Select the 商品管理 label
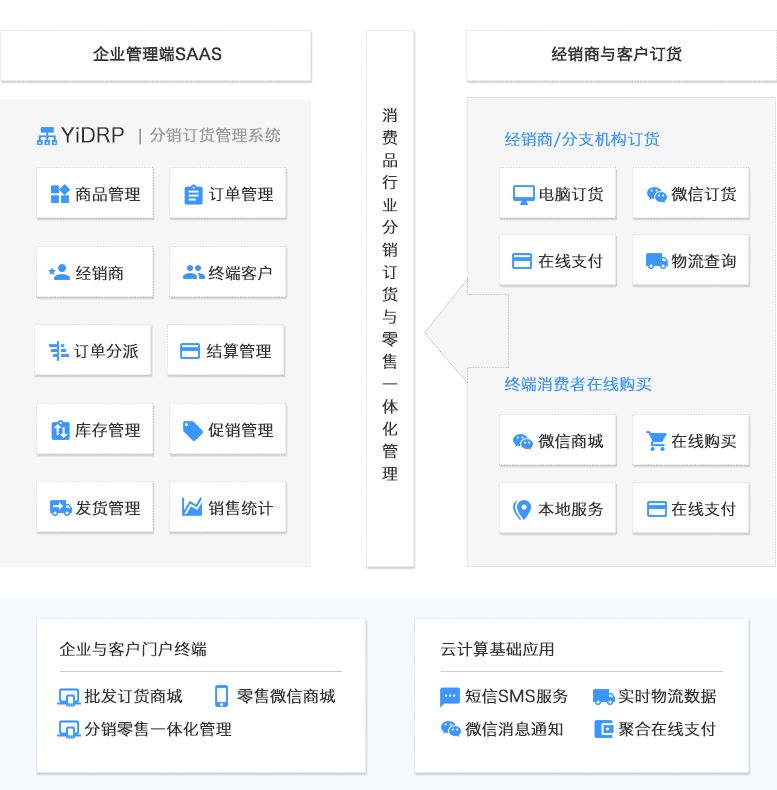This screenshot has width=777, height=790. point(108,194)
